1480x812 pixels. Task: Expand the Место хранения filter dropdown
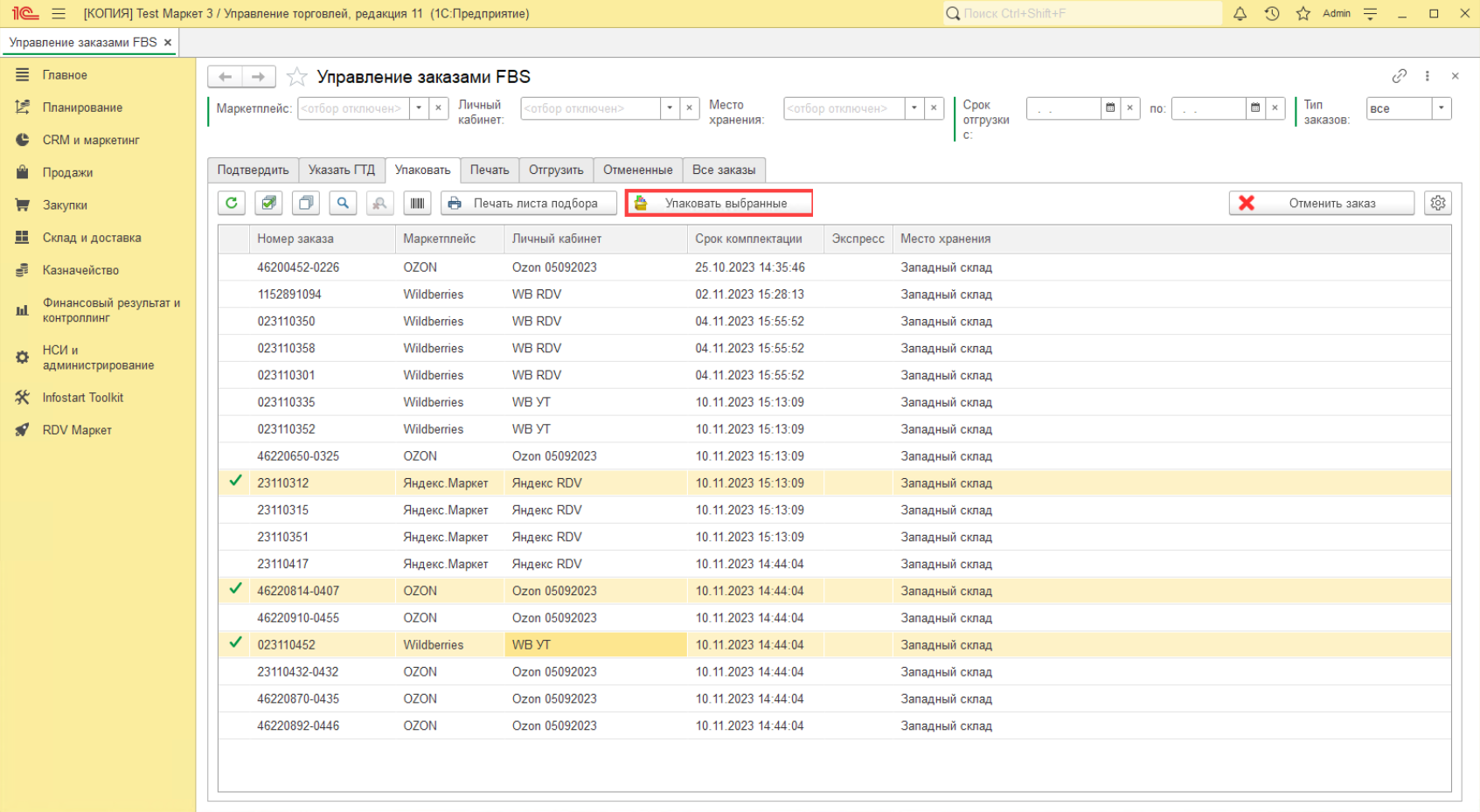tap(914, 108)
